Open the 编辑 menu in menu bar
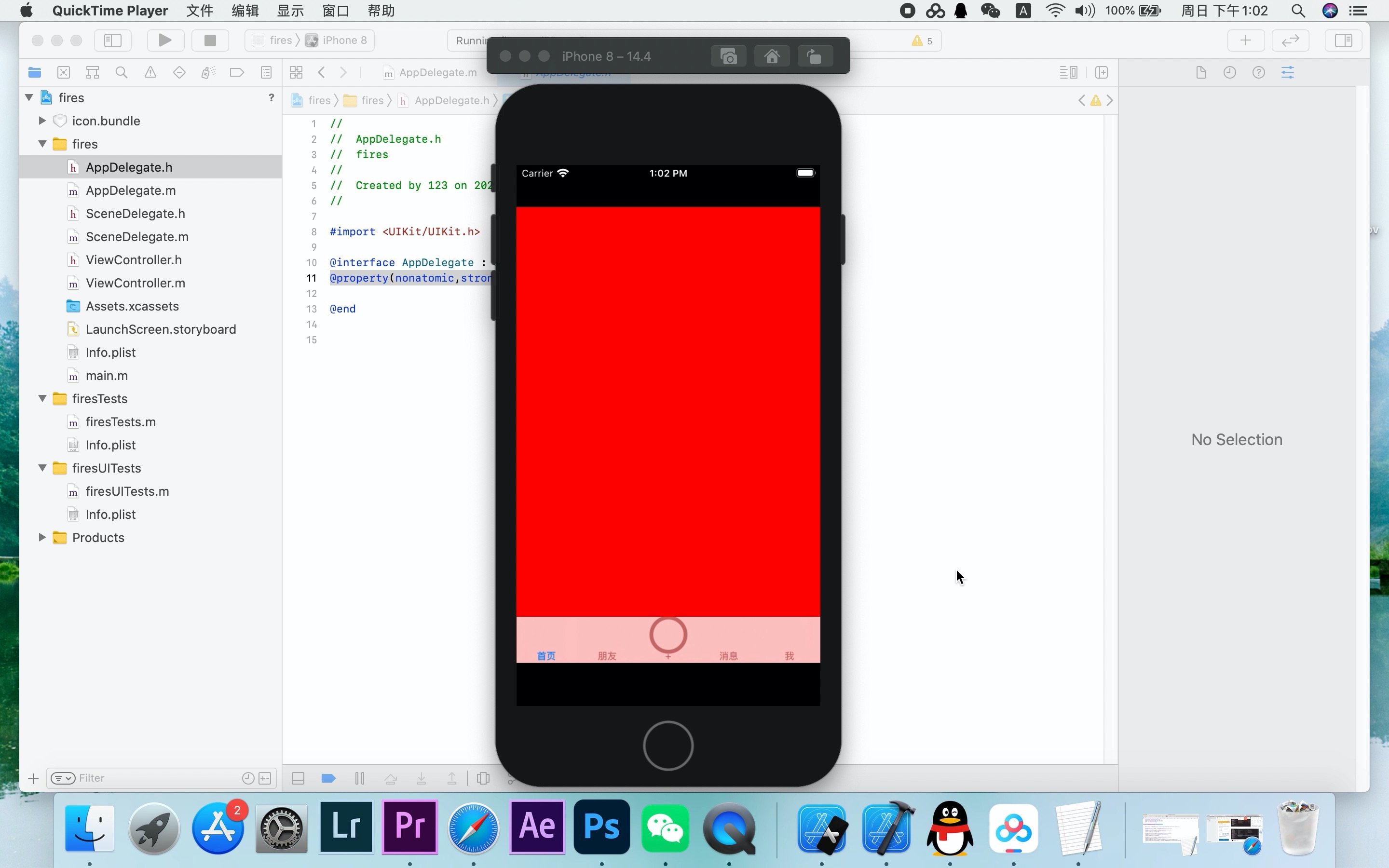The height and width of the screenshot is (868, 1389). 245,11
